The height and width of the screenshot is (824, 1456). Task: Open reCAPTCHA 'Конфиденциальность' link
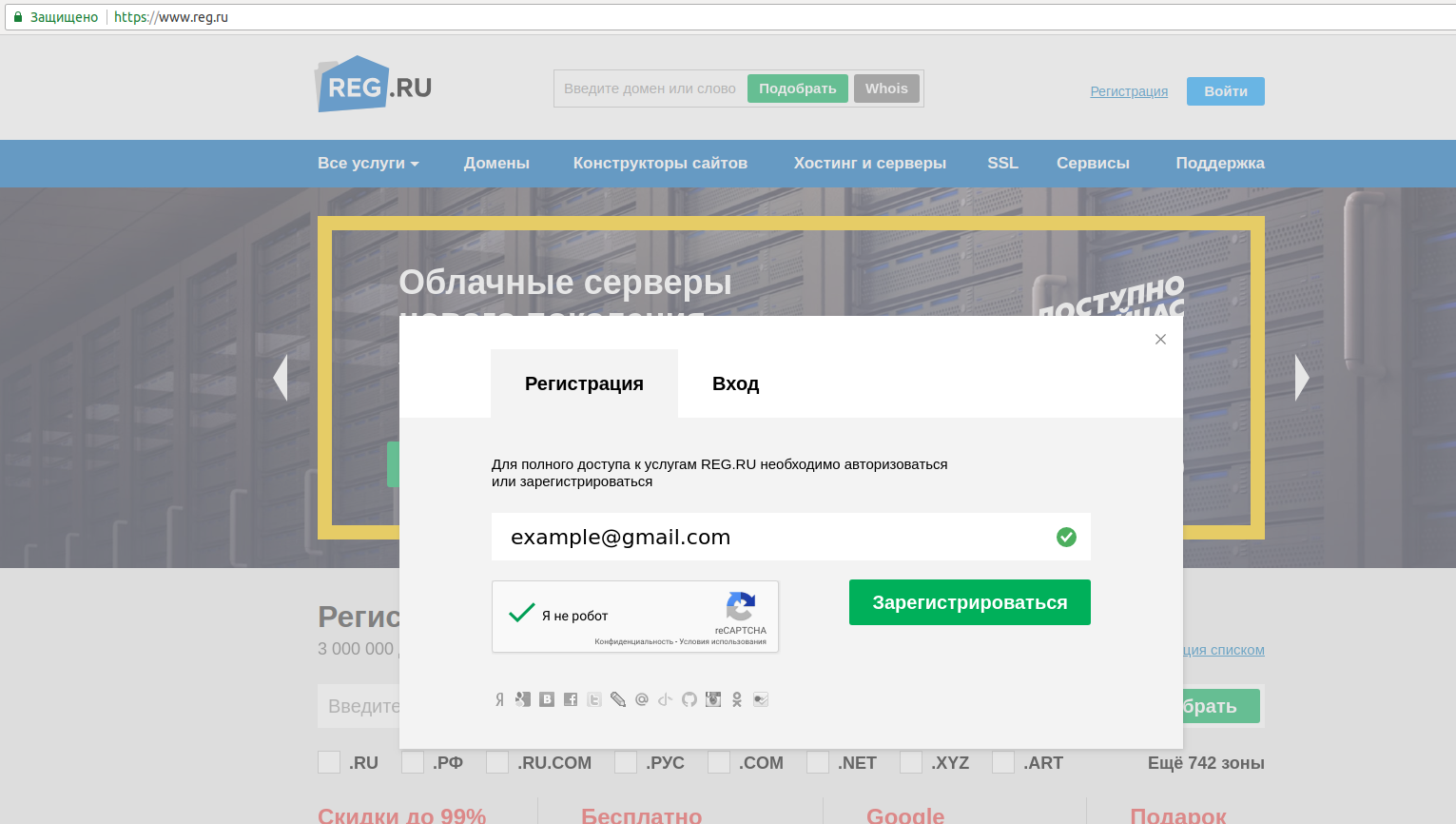pos(634,642)
